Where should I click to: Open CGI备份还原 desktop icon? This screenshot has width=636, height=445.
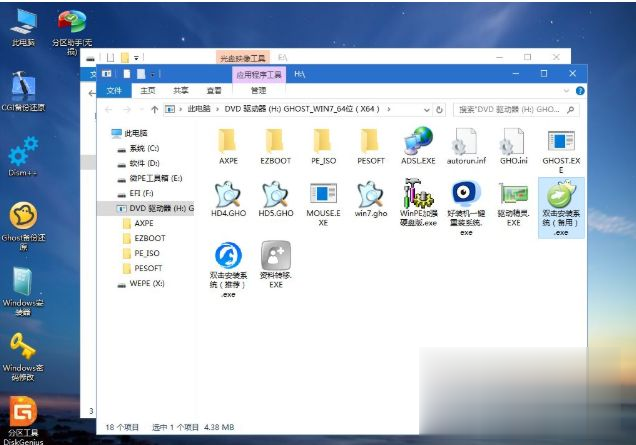pos(23,92)
